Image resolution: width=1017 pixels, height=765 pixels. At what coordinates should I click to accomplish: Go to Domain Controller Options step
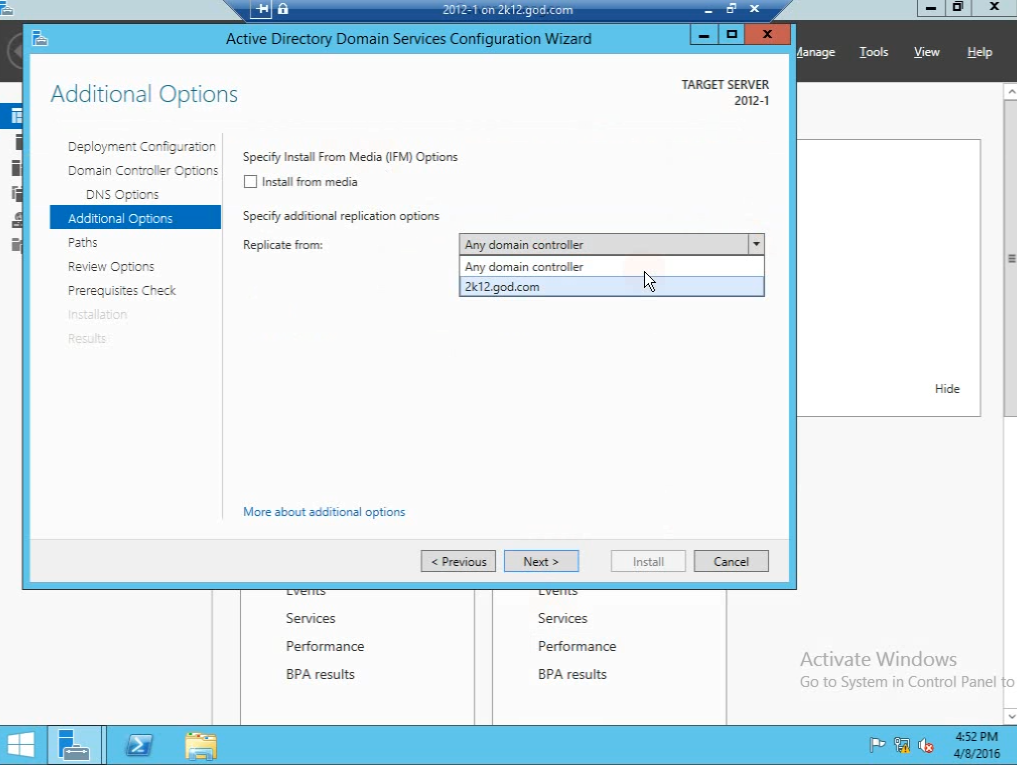coord(143,171)
